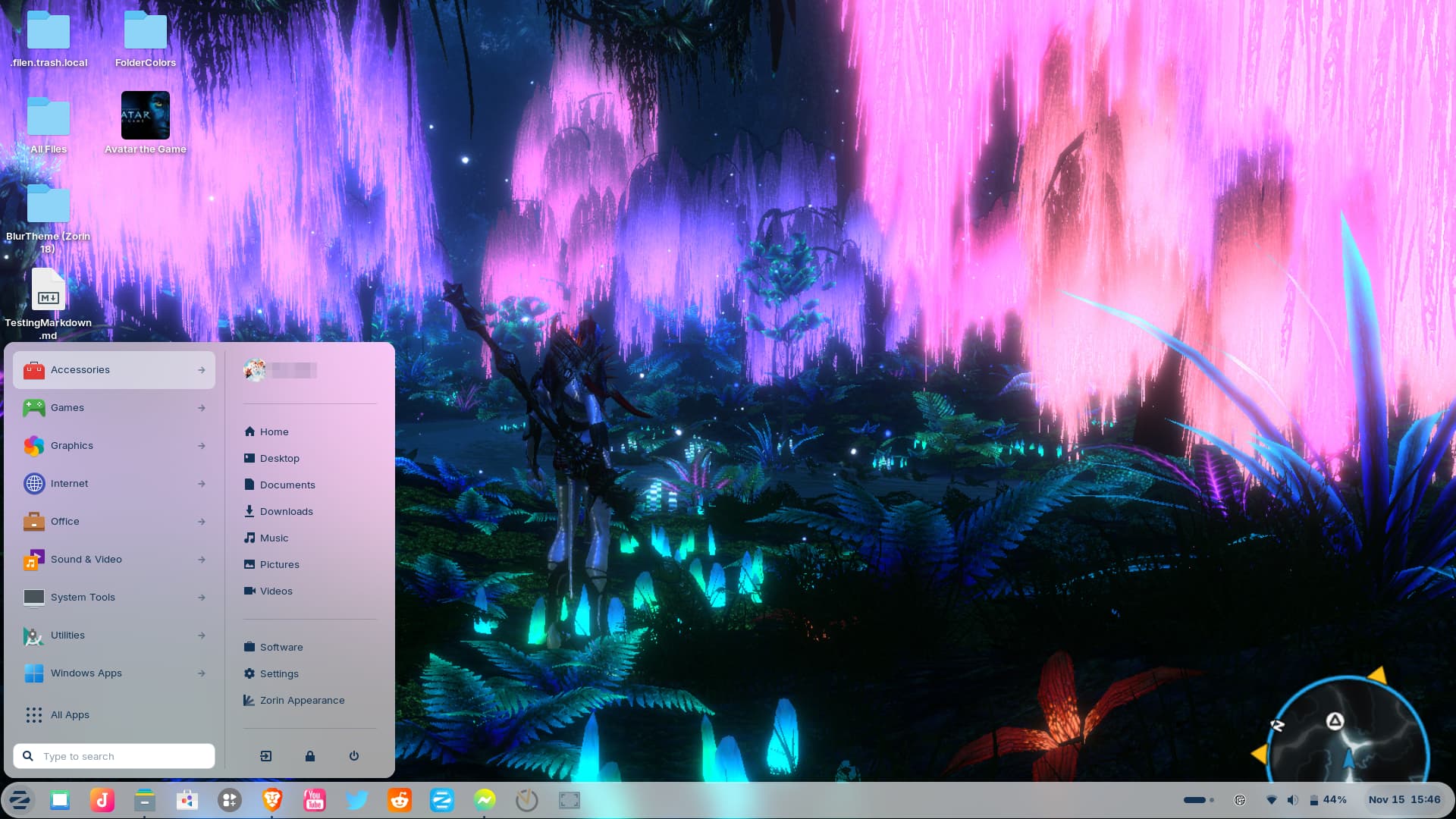Open the Nov 15 clock calendar
This screenshot has height=819, width=1456.
pos(1404,800)
